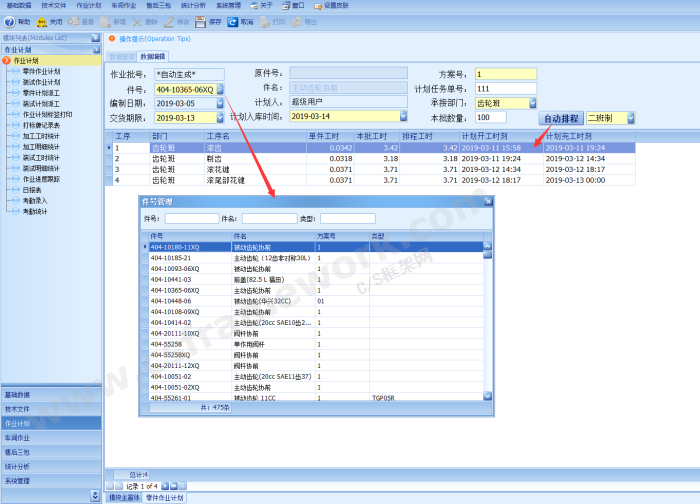Click the 自动排程 button
The image size is (700, 504).
pyautogui.click(x=561, y=118)
